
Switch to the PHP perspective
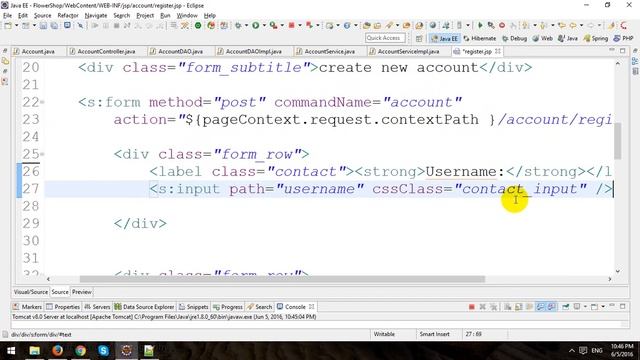click(x=624, y=38)
